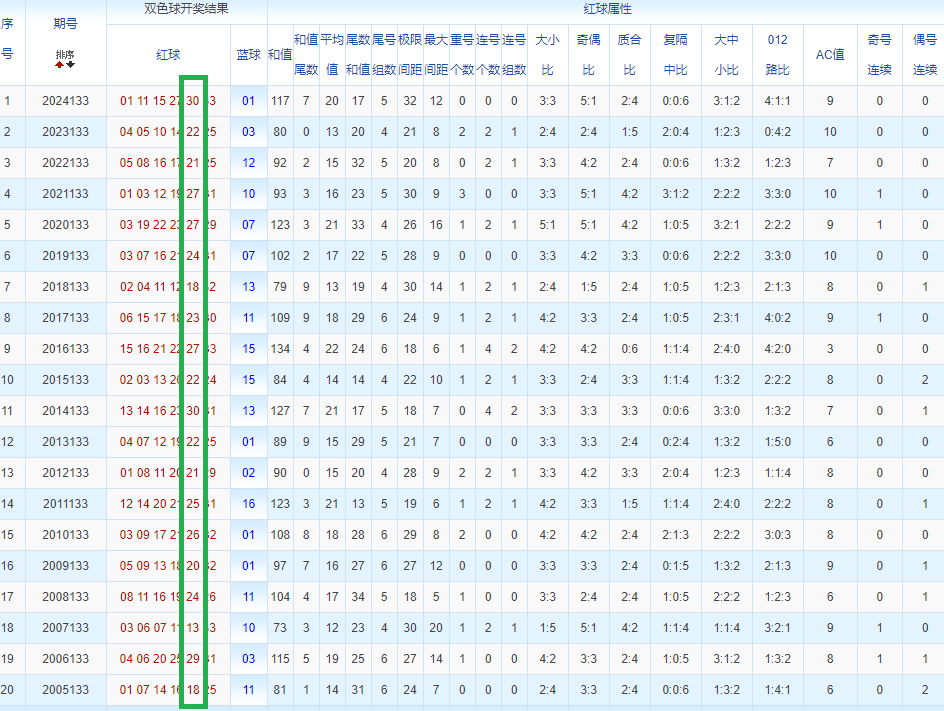
Task: Click 012路比 1:5:0 in row 2013133
Action: coord(777,442)
